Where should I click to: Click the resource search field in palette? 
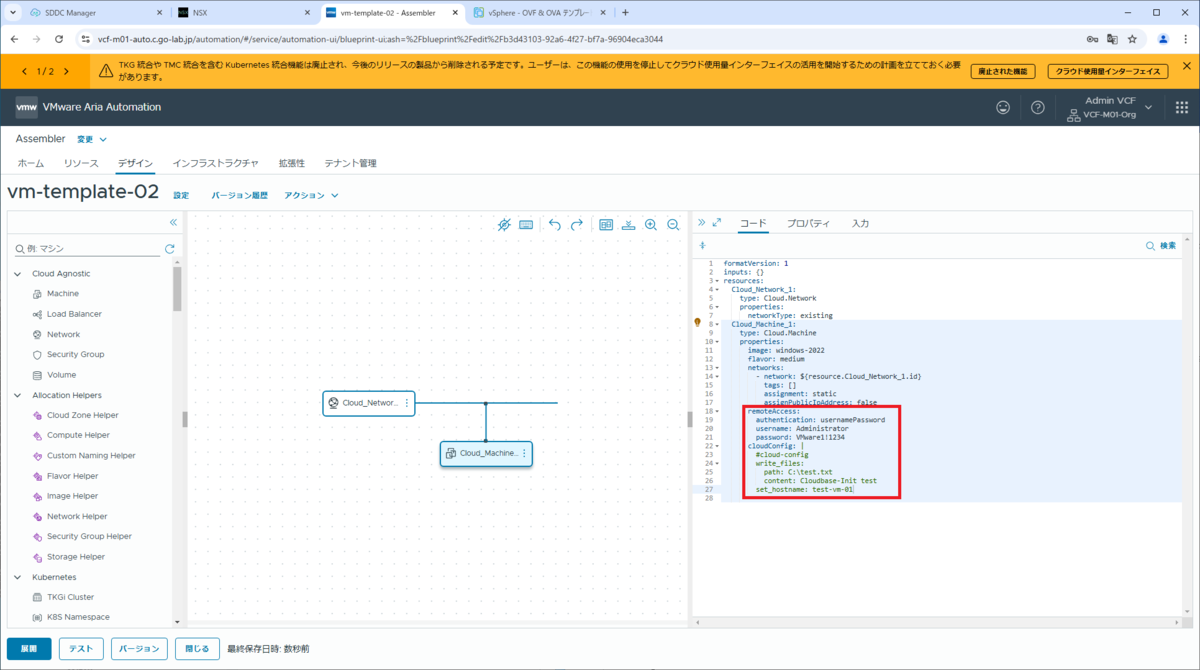point(88,248)
